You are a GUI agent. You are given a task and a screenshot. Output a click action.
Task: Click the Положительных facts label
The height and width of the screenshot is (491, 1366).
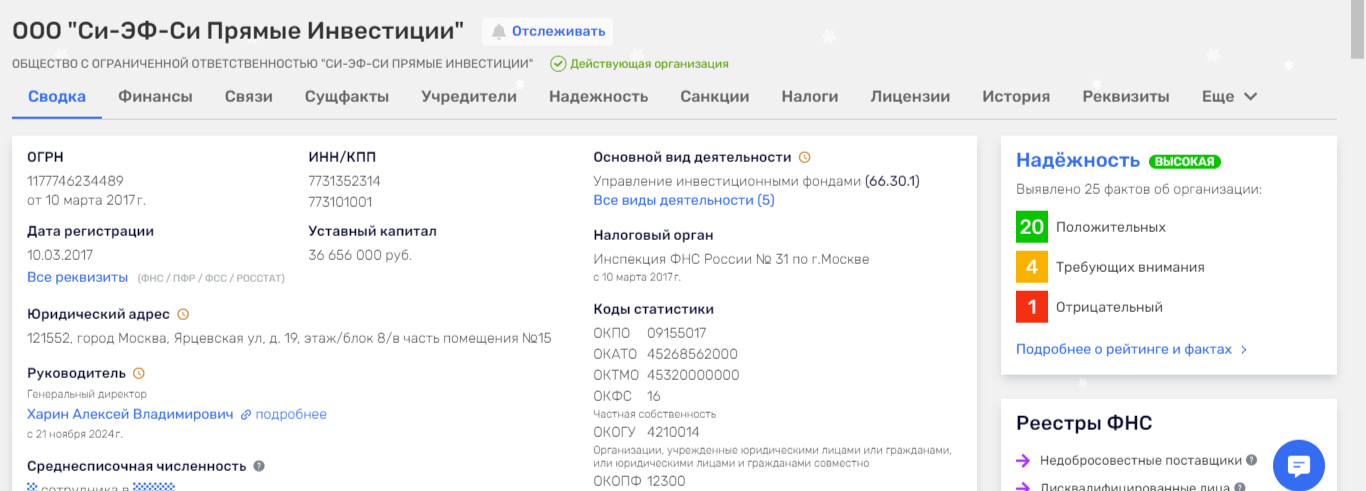point(1111,227)
